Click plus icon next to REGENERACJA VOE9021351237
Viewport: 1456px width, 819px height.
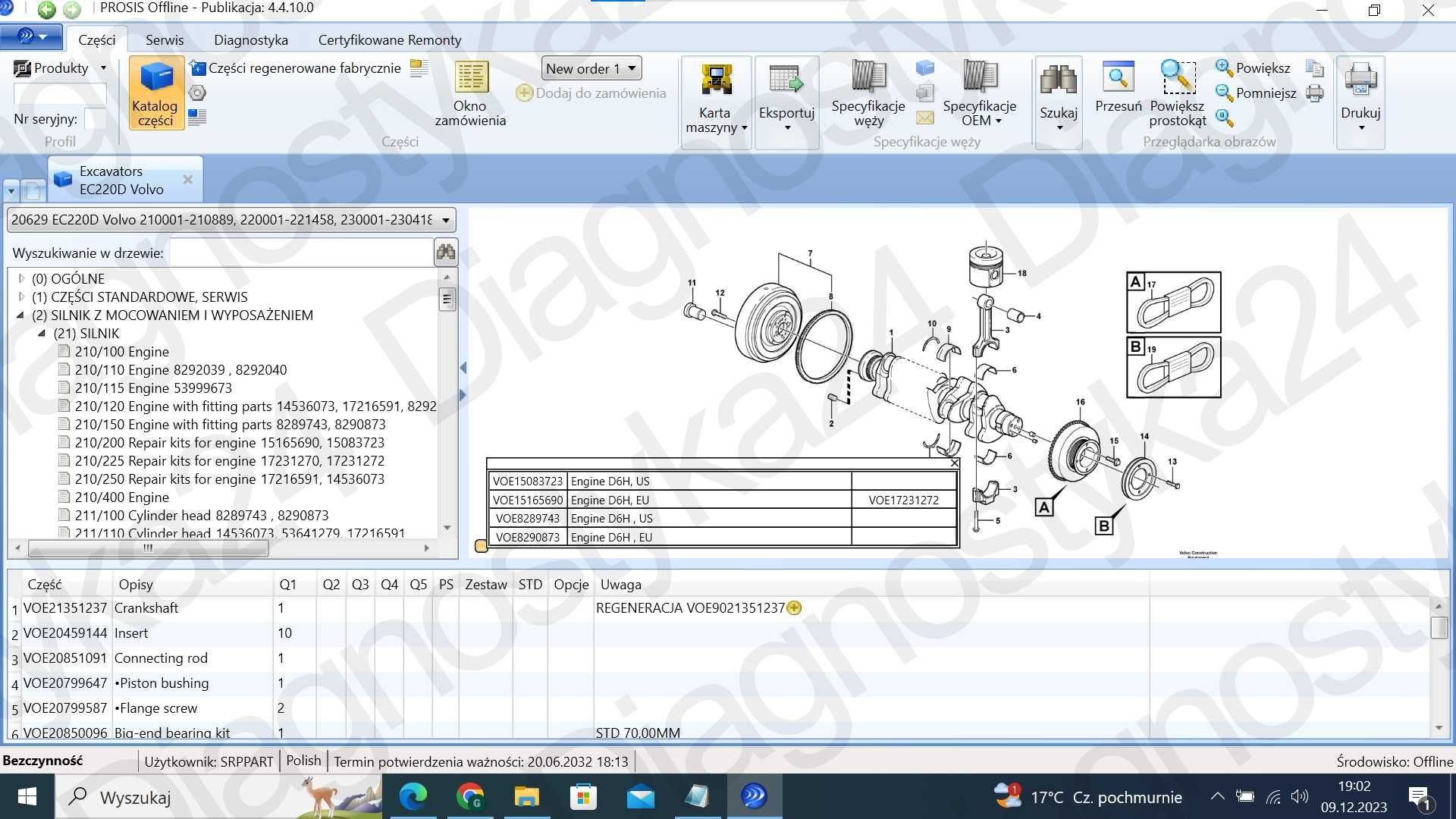794,607
